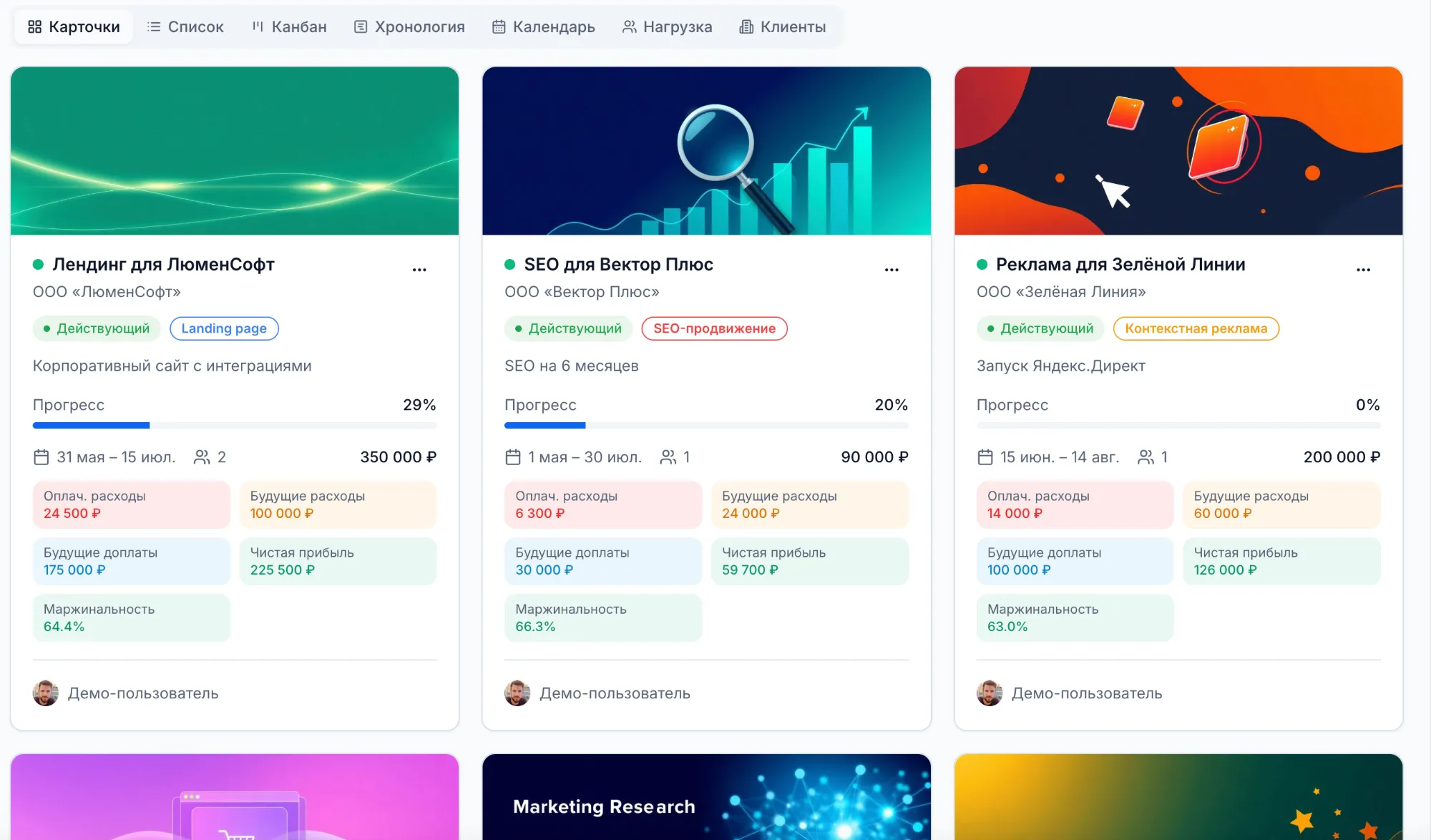The width and height of the screenshot is (1431, 840).
Task: Click the Landing page tag
Action: pos(224,328)
